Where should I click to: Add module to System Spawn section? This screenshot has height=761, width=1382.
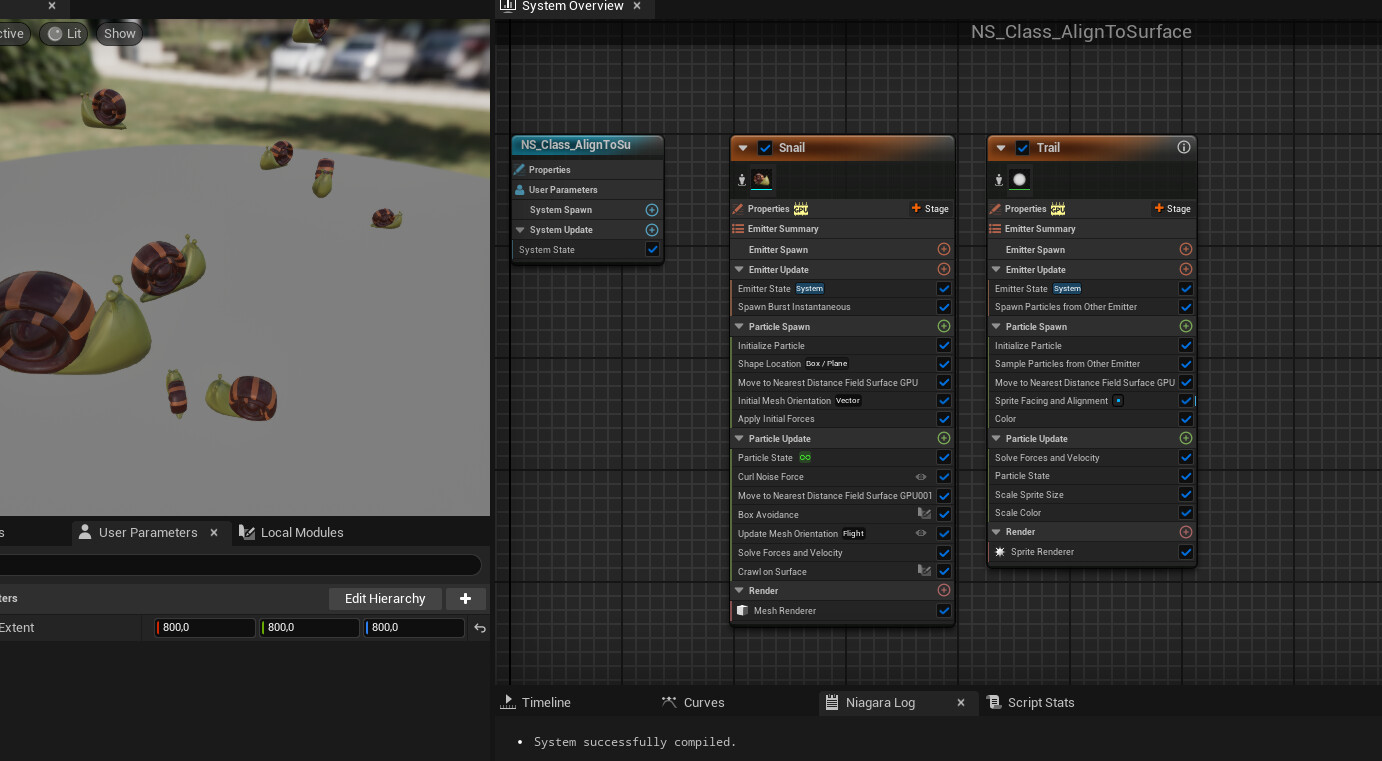[652, 210]
